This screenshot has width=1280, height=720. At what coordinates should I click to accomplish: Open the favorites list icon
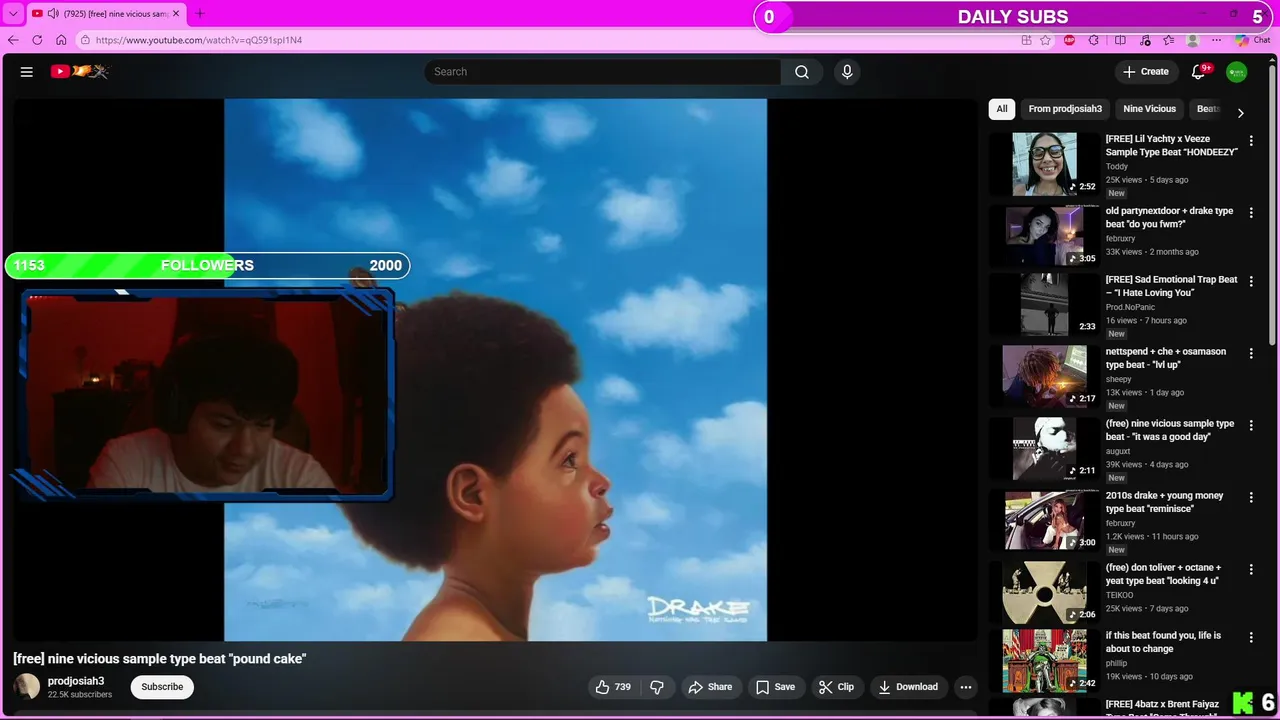coord(1168,40)
